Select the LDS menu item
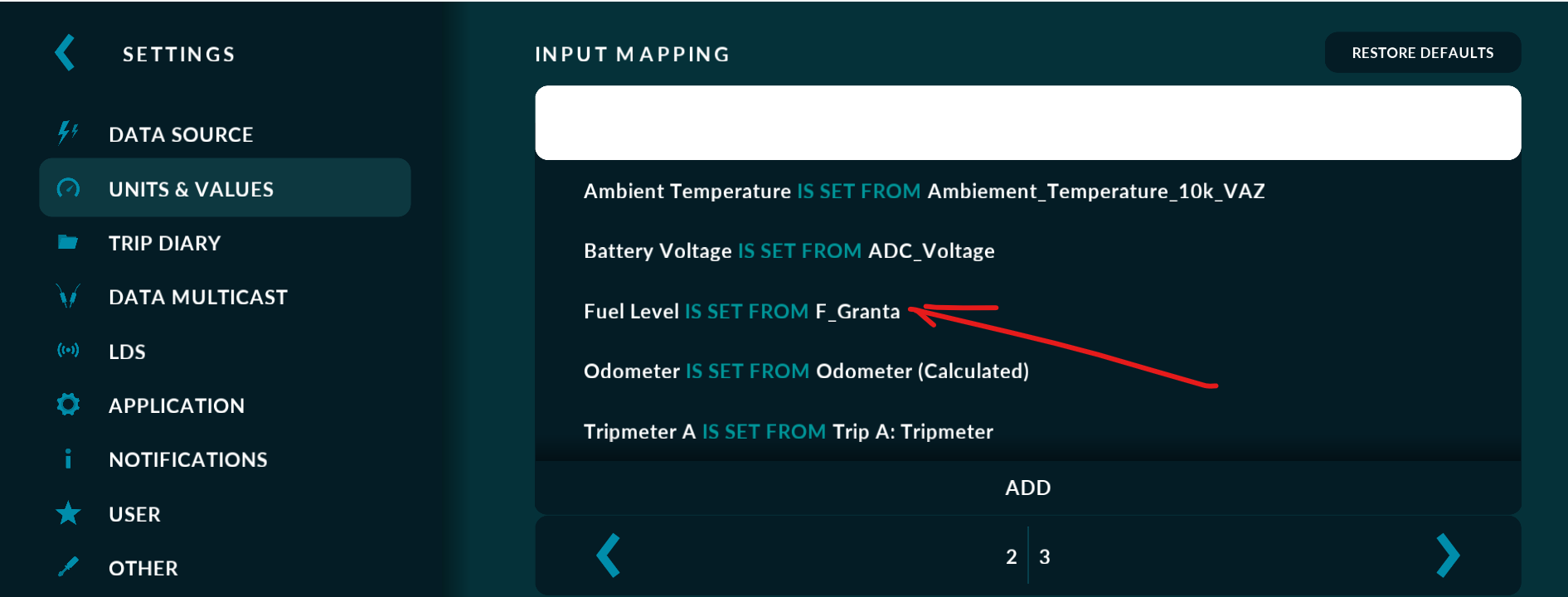Viewport: 1568px width, 597px height. [127, 352]
